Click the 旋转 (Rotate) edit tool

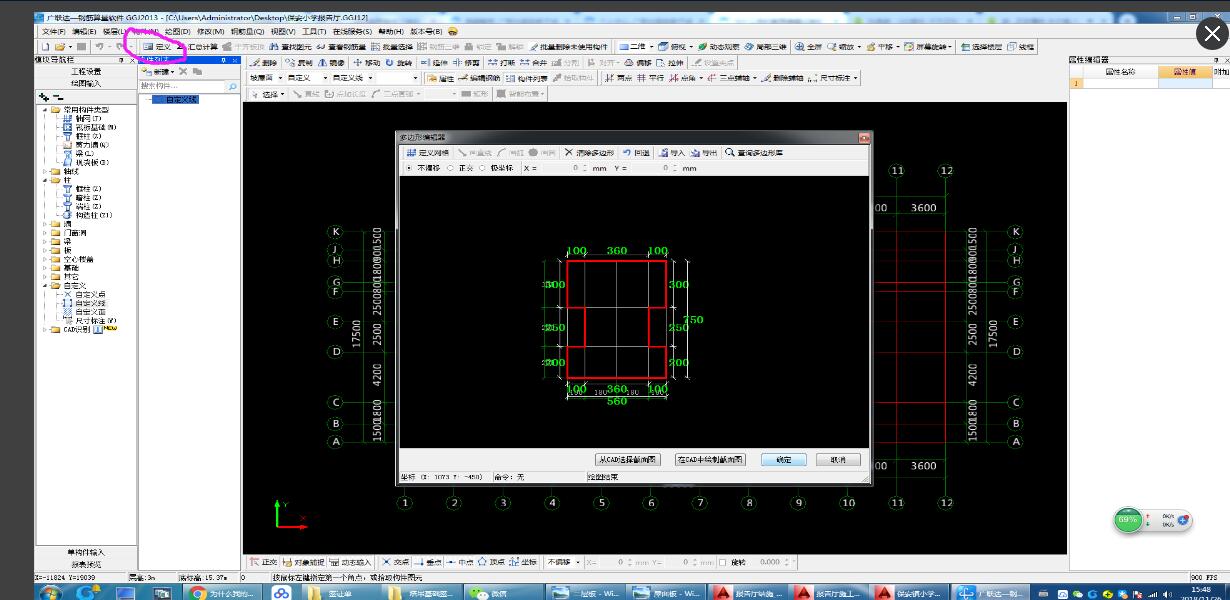click(x=398, y=62)
